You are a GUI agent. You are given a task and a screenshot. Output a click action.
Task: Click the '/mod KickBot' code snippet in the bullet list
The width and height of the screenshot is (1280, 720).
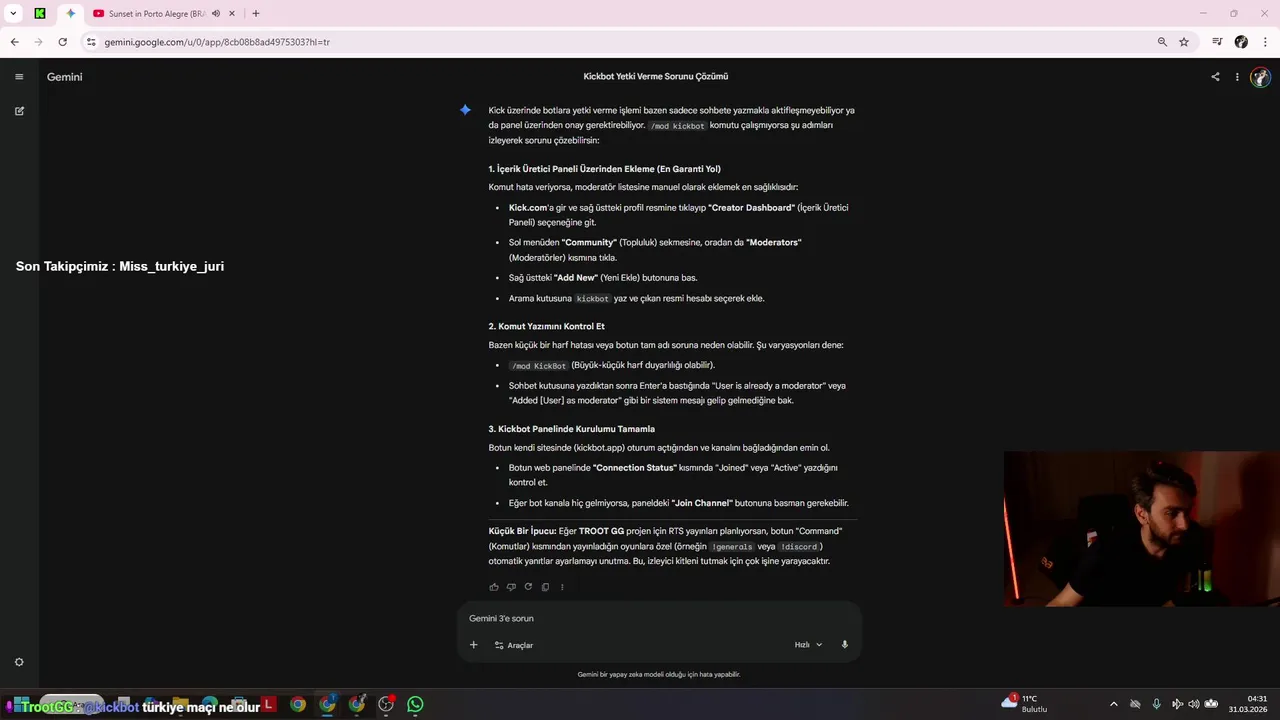pyautogui.click(x=538, y=366)
